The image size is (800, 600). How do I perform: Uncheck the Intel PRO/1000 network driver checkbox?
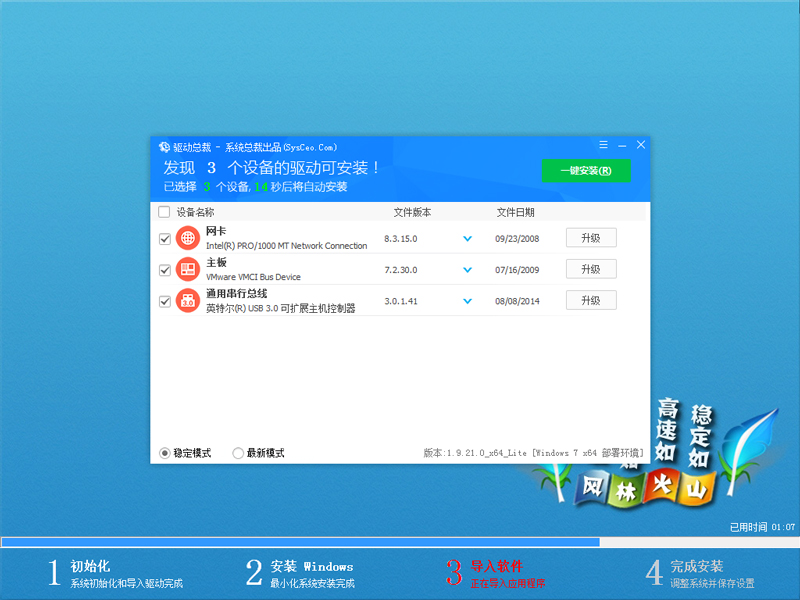pyautogui.click(x=165, y=238)
